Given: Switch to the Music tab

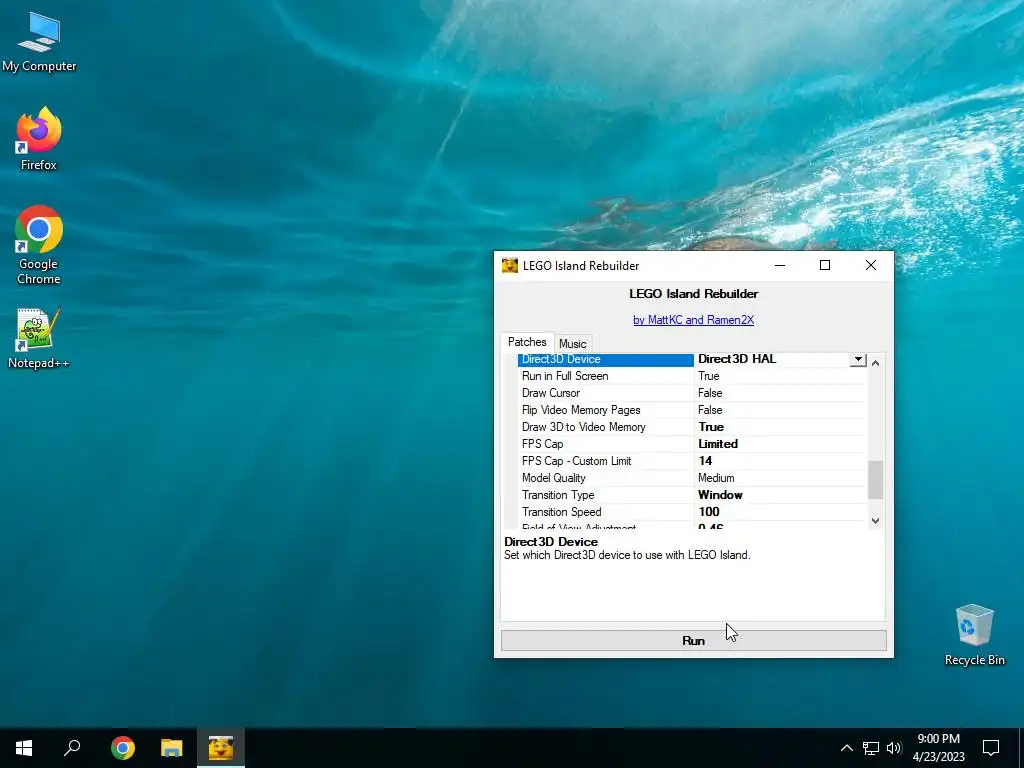Looking at the screenshot, I should coord(573,344).
